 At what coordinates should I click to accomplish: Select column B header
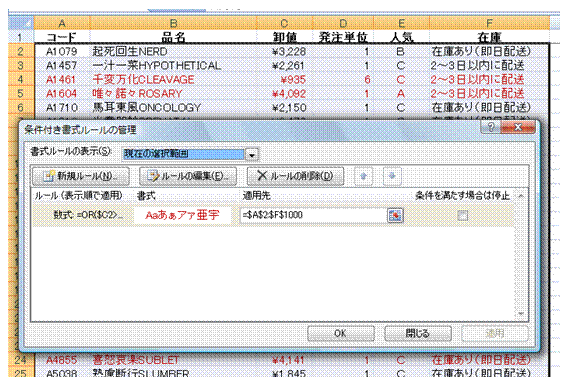point(174,24)
